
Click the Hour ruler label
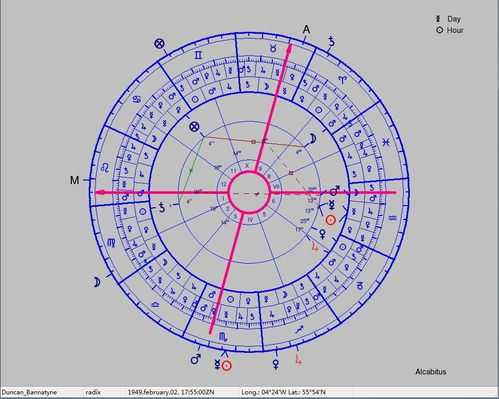point(455,30)
